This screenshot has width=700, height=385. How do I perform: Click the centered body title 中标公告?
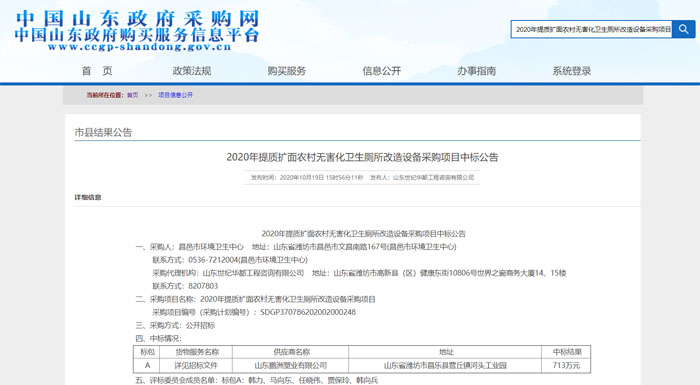pos(363,234)
